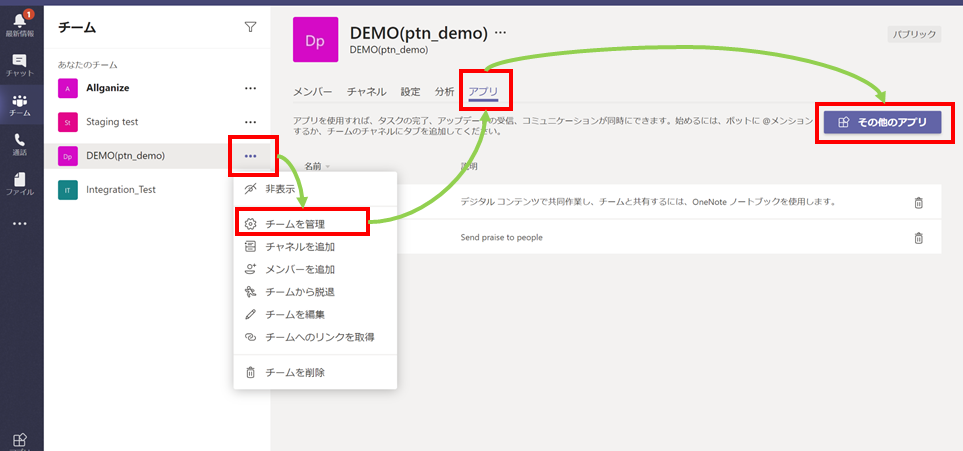Delete the Send praise app using its trash icon
The image size is (963, 451).
[918, 237]
